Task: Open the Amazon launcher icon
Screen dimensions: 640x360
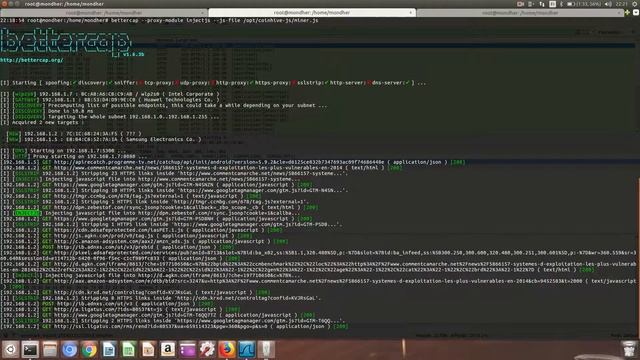Action: click(x=167, y=350)
